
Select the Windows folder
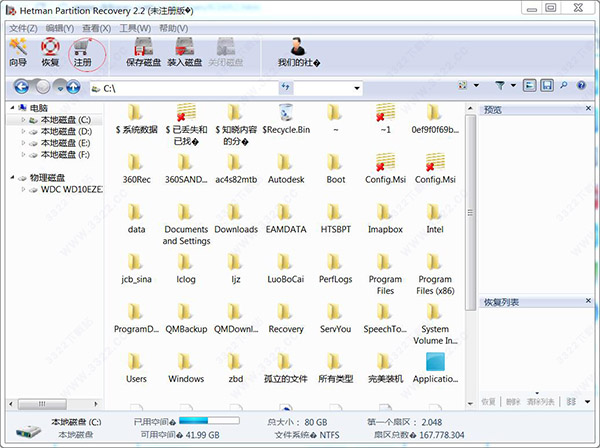[186, 368]
